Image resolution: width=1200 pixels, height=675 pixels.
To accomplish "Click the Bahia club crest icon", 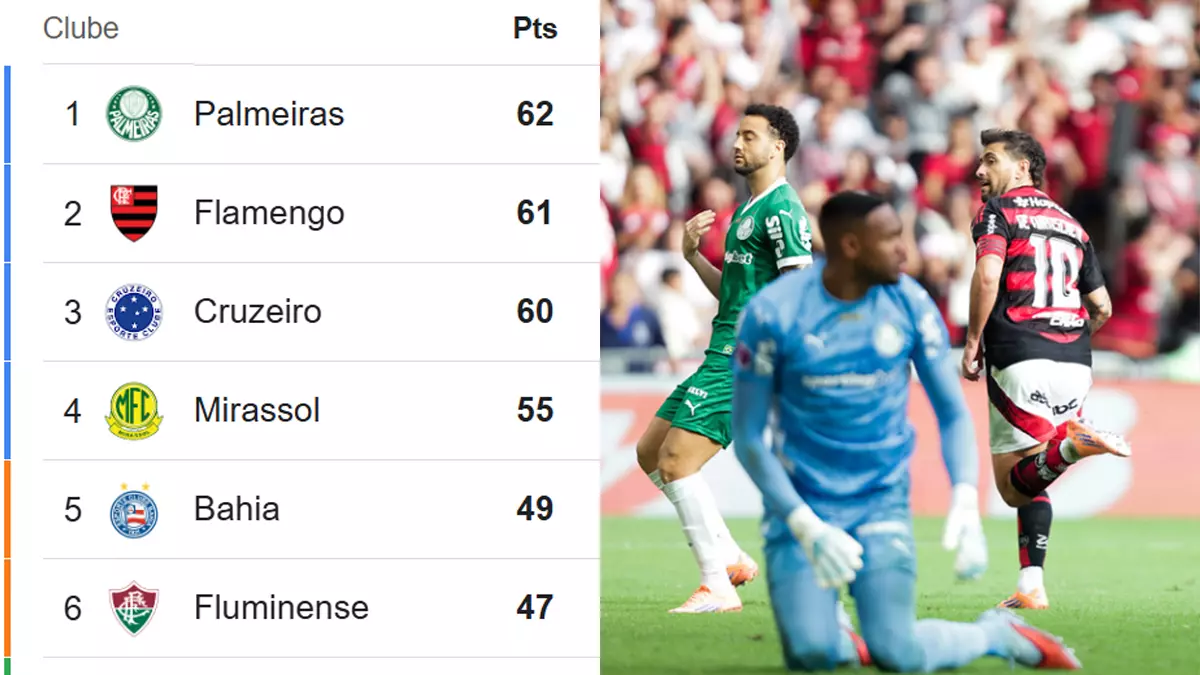I will pos(134,509).
